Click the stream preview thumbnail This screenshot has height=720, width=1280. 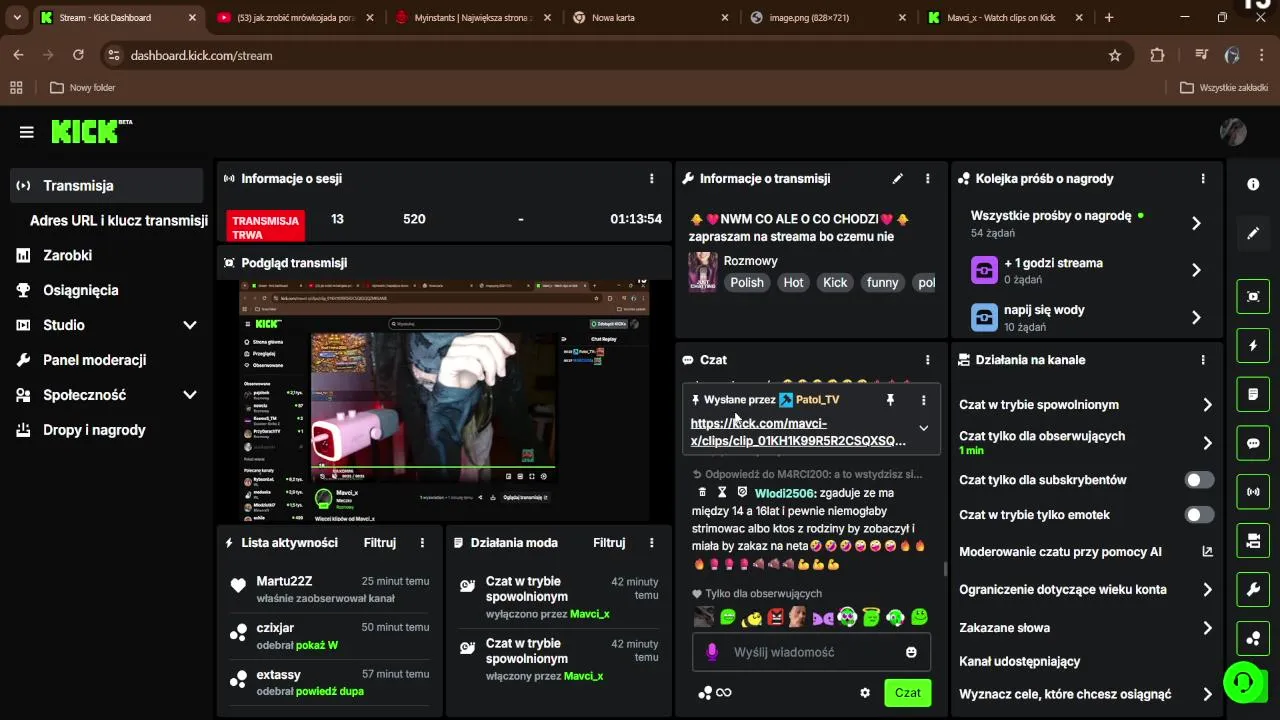tap(444, 400)
